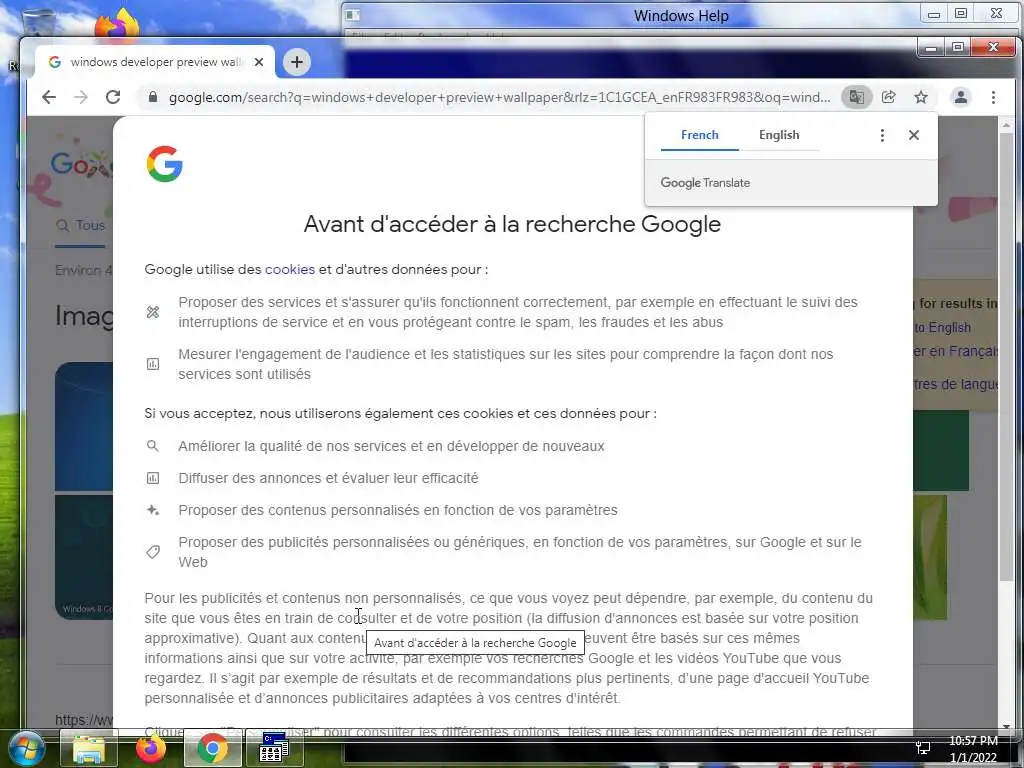
Task: Click the to English link on right side
Action: pyautogui.click(x=942, y=327)
